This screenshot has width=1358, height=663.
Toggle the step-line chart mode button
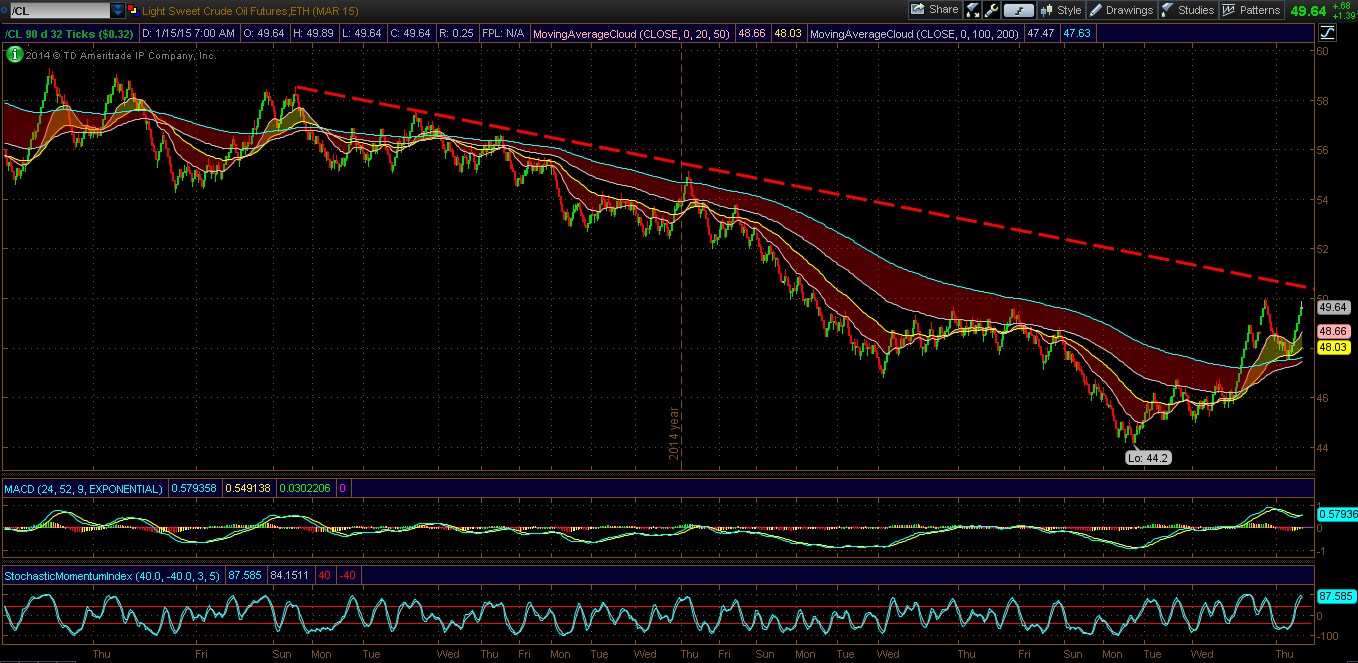[1018, 10]
